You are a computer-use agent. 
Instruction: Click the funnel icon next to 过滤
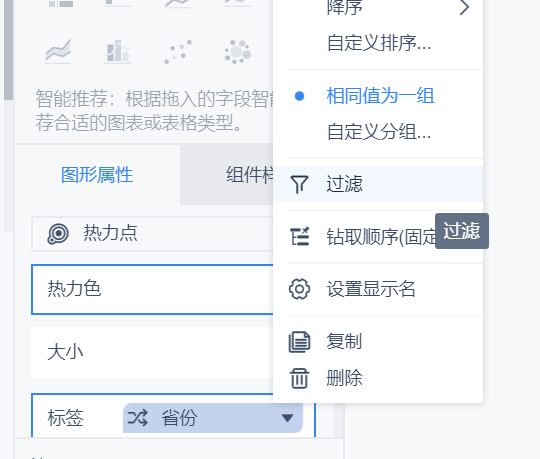tap(299, 184)
